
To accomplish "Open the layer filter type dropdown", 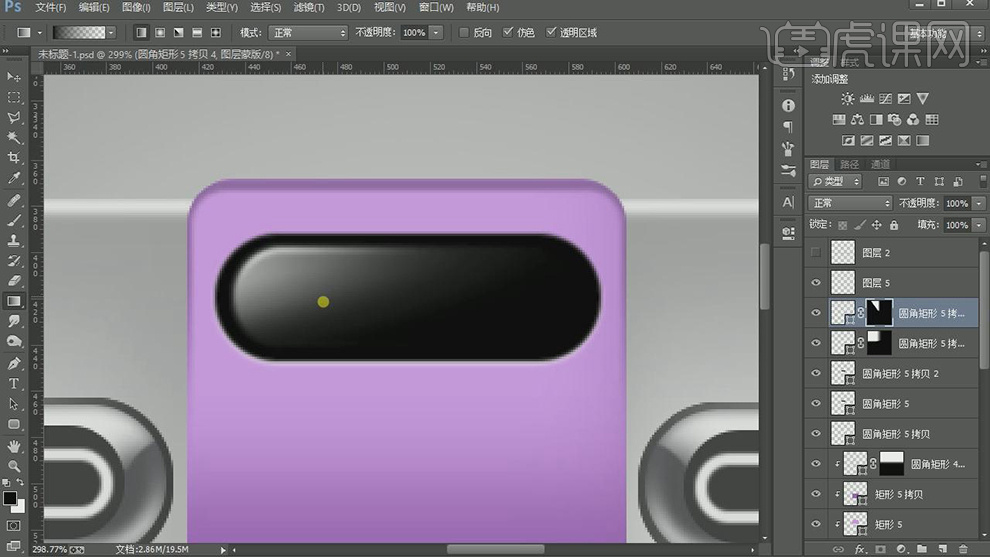I will click(x=835, y=182).
